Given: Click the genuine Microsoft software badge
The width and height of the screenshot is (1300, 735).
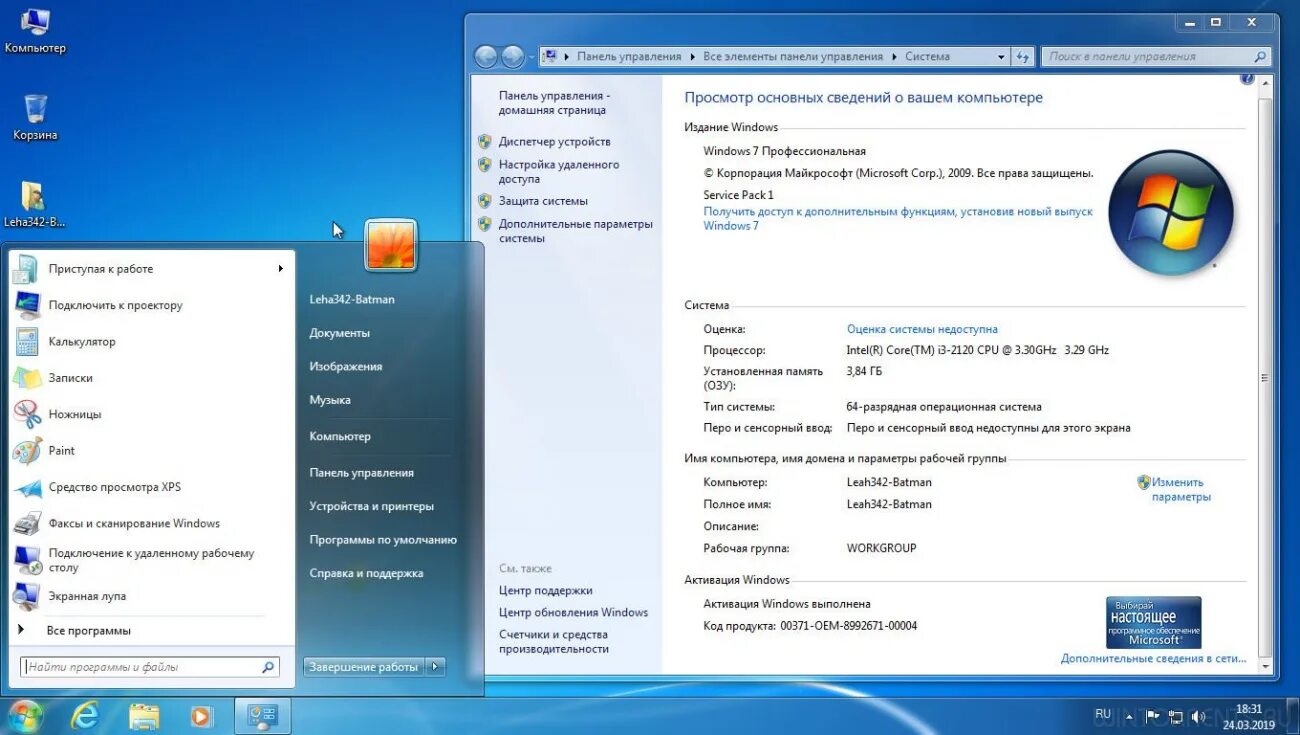Looking at the screenshot, I should click(x=1153, y=622).
